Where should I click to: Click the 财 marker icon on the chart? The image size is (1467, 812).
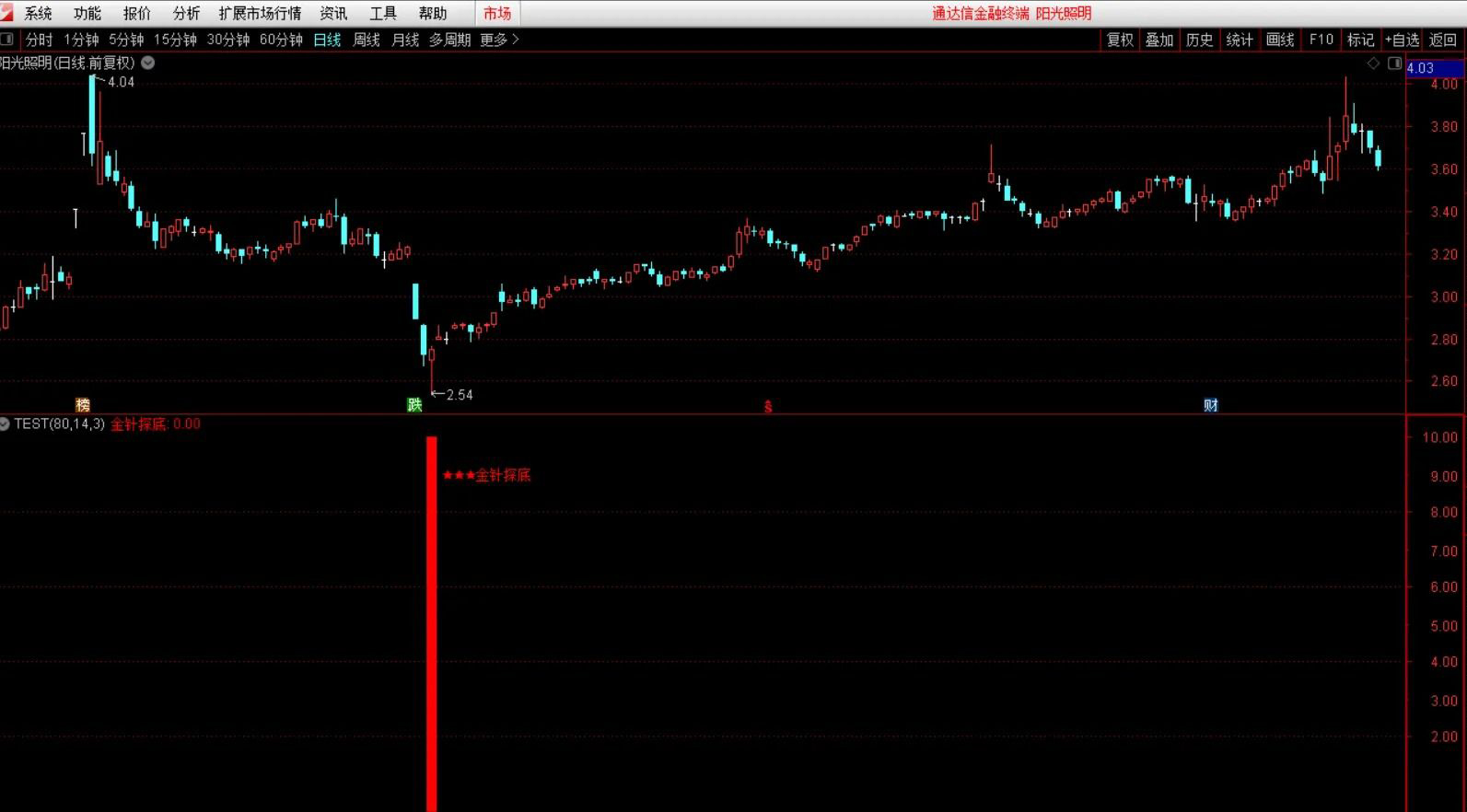[1210, 405]
